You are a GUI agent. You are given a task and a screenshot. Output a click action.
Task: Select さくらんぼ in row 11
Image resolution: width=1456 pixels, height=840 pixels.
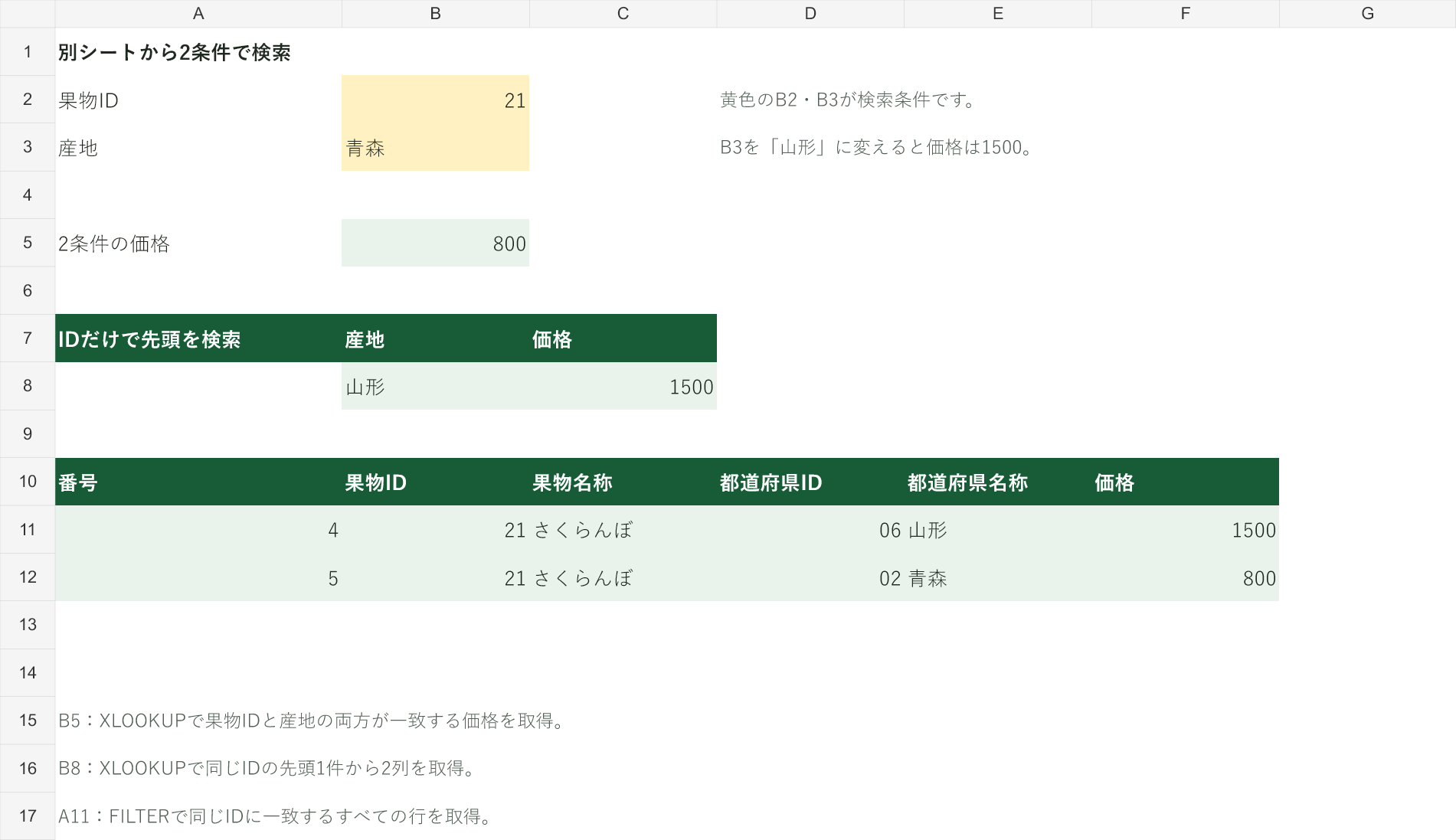[623, 530]
